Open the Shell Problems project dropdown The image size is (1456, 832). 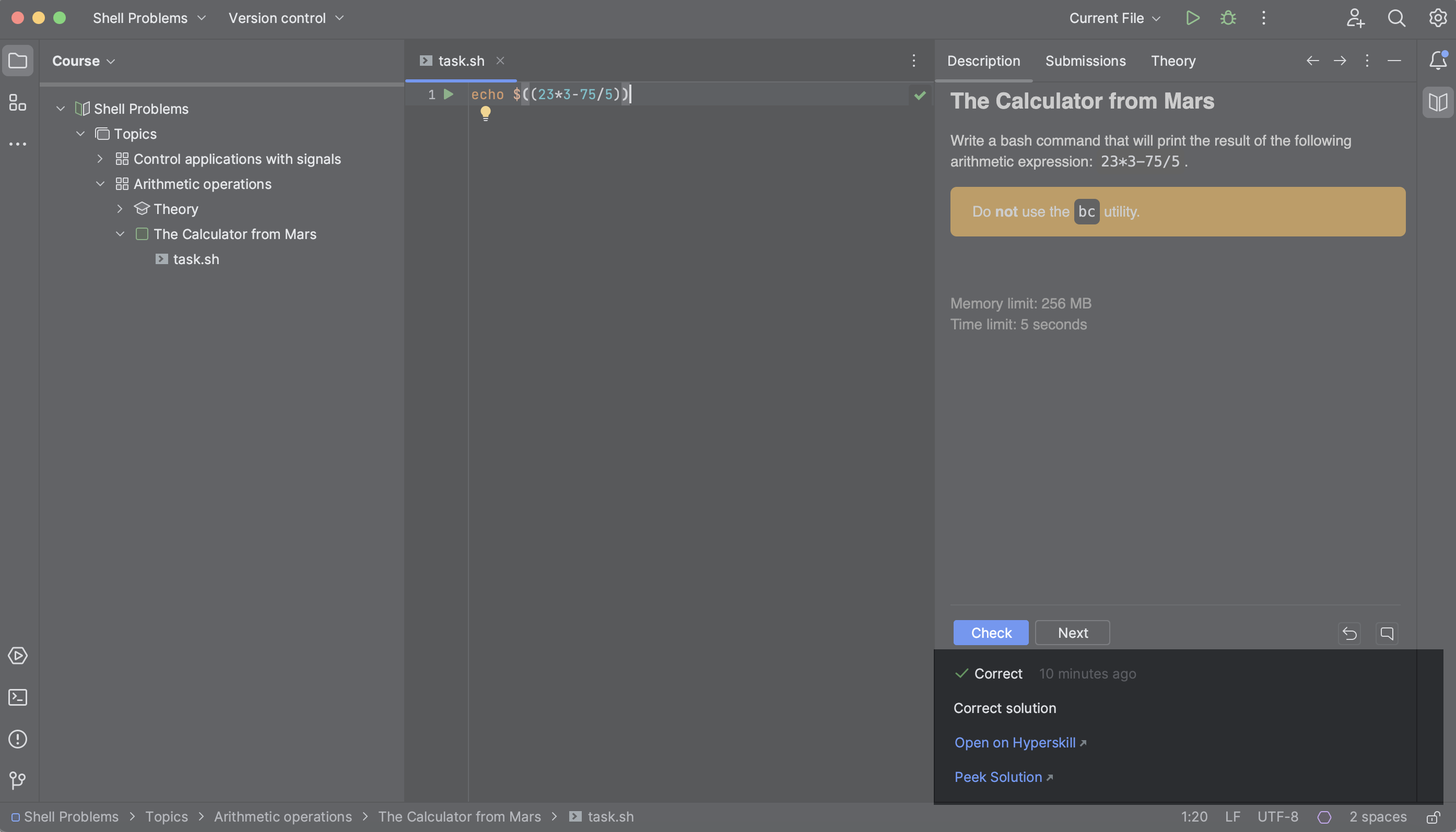coord(149,18)
